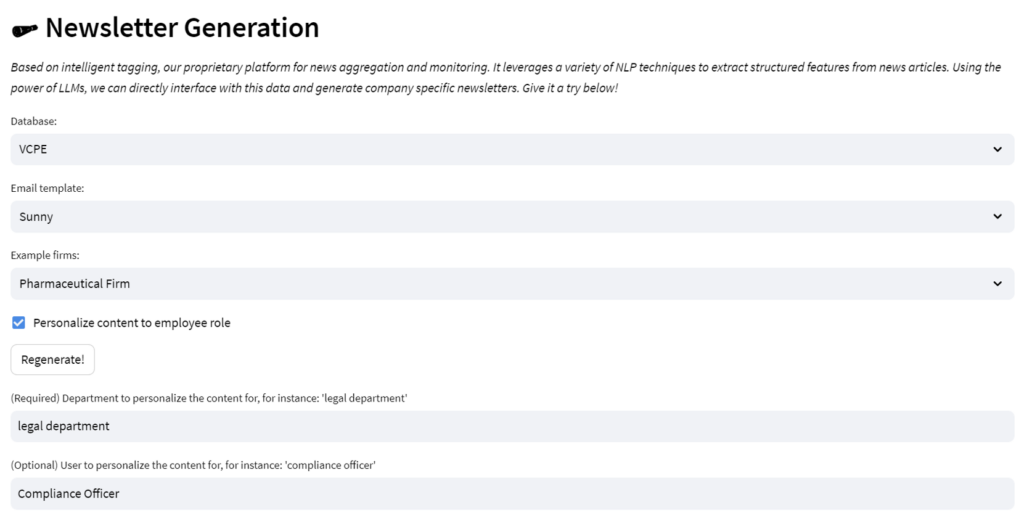Click the Regenerate! button
The image size is (1024, 518).
tap(52, 359)
